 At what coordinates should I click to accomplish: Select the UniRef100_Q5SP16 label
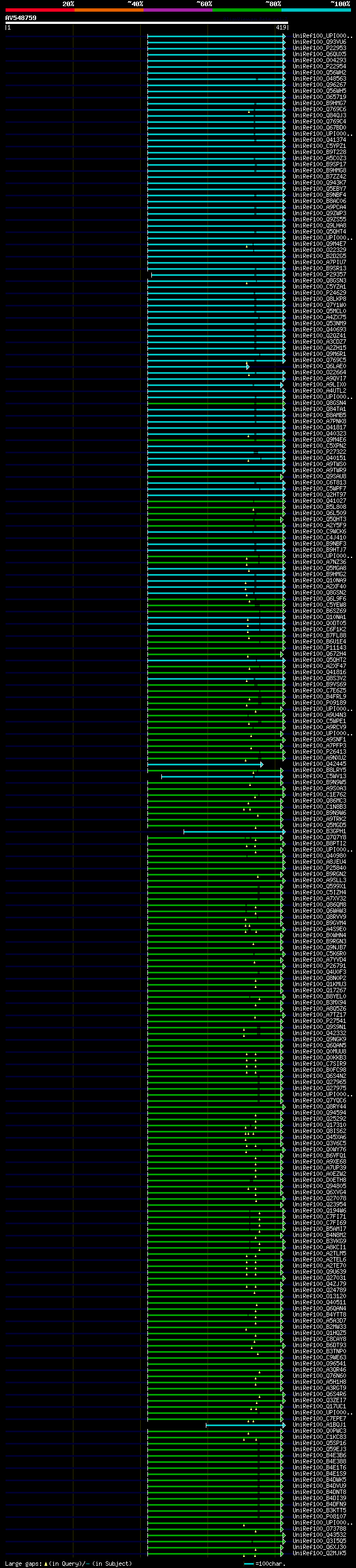(x=319, y=1443)
